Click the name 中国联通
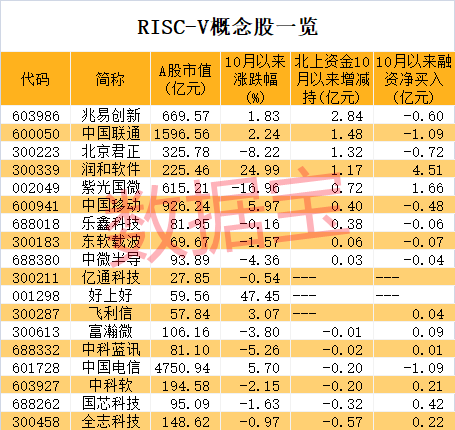Image resolution: width=455 pixels, height=430 pixels. click(x=111, y=133)
